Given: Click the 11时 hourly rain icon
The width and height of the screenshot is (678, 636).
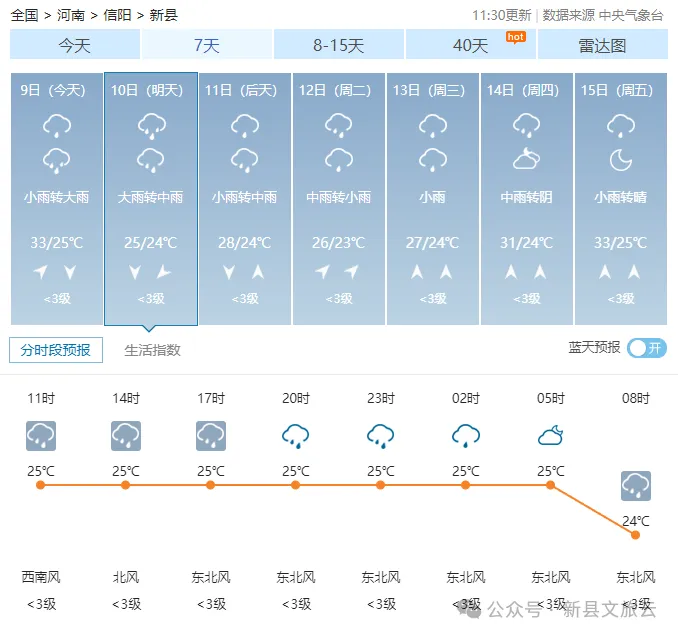Looking at the screenshot, I should pos(41,436).
